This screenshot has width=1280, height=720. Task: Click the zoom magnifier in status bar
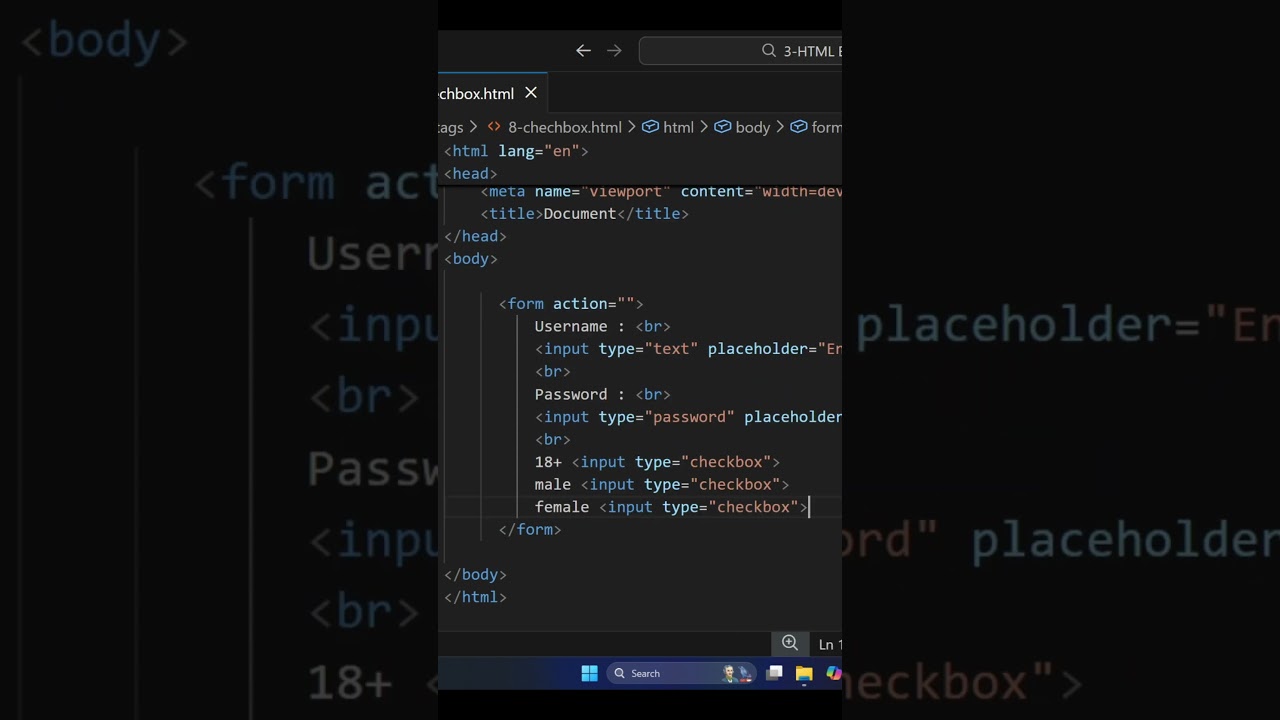click(x=790, y=643)
